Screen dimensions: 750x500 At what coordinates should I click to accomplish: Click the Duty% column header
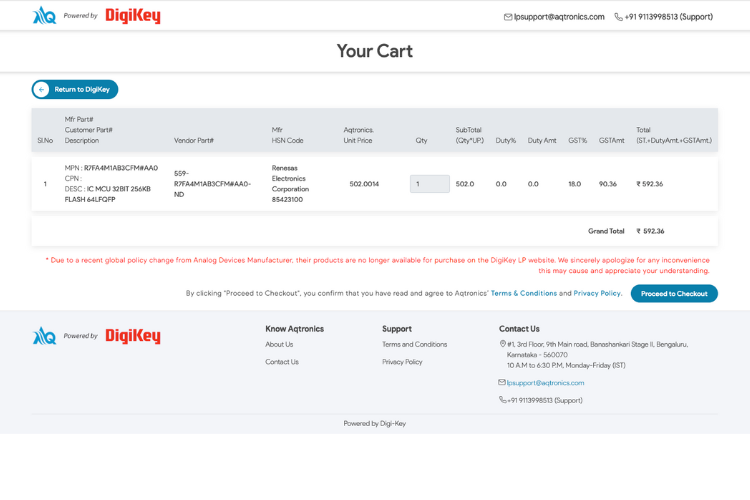click(506, 141)
